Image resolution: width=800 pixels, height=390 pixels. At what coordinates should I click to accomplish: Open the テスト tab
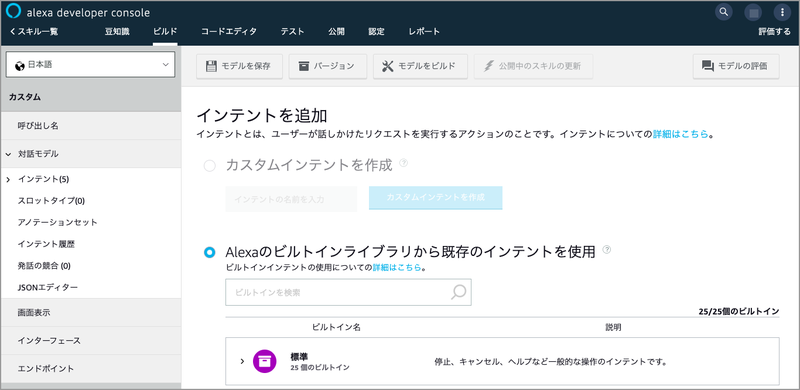pos(292,32)
